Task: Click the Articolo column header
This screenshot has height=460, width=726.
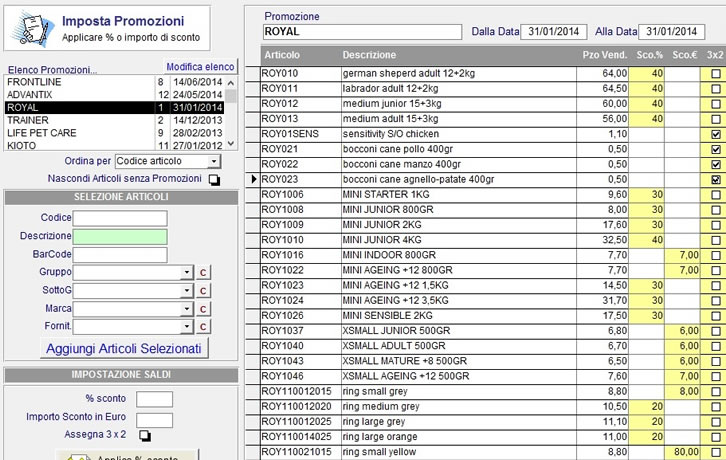Action: [282, 55]
